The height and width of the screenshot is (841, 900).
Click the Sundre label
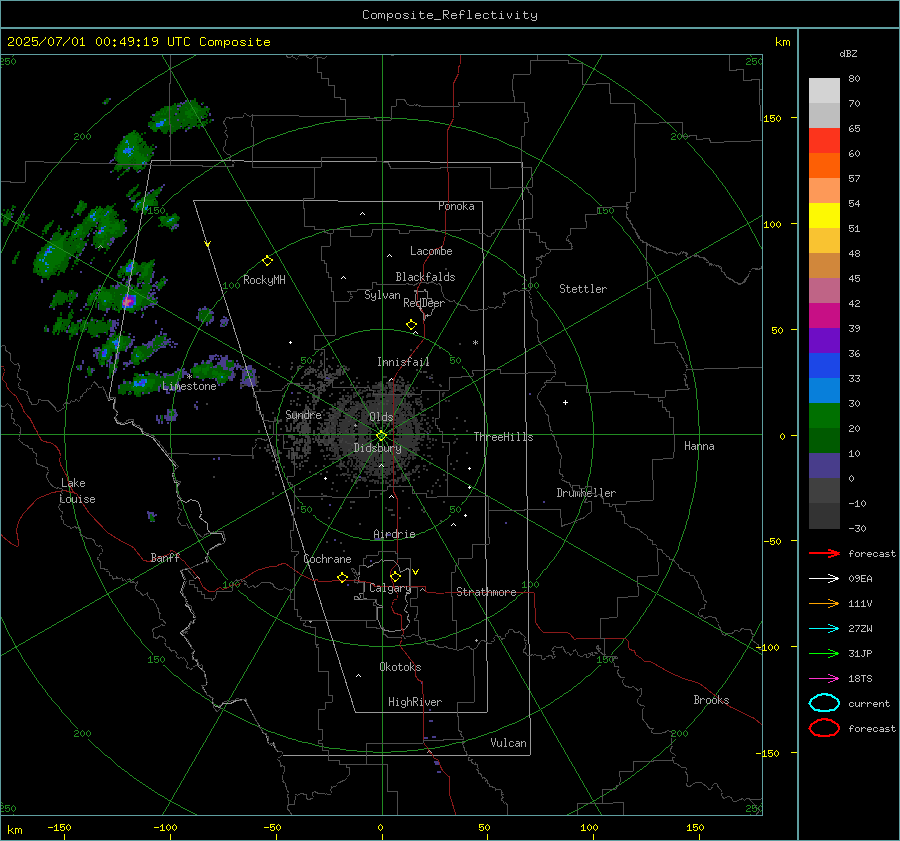pos(304,414)
